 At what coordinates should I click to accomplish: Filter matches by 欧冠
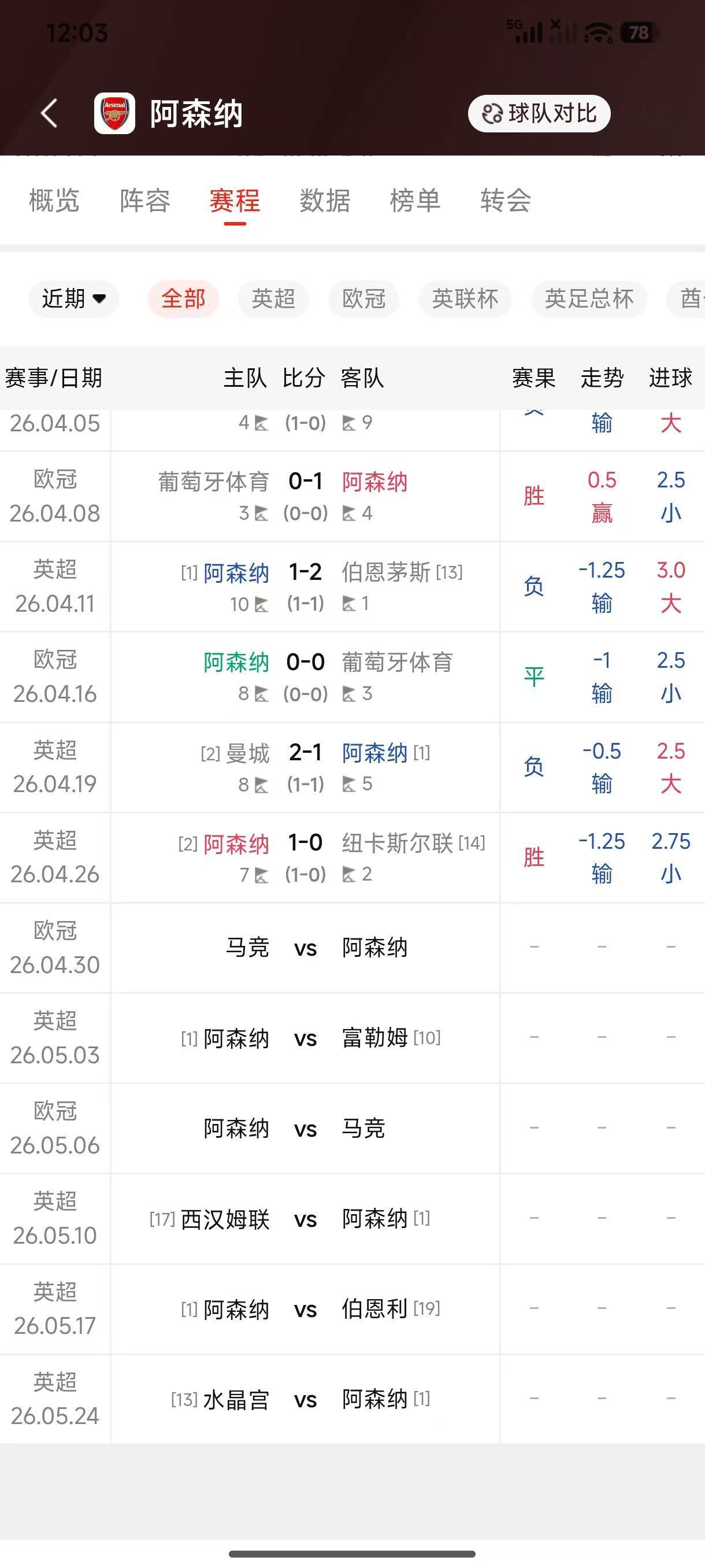coord(363,299)
